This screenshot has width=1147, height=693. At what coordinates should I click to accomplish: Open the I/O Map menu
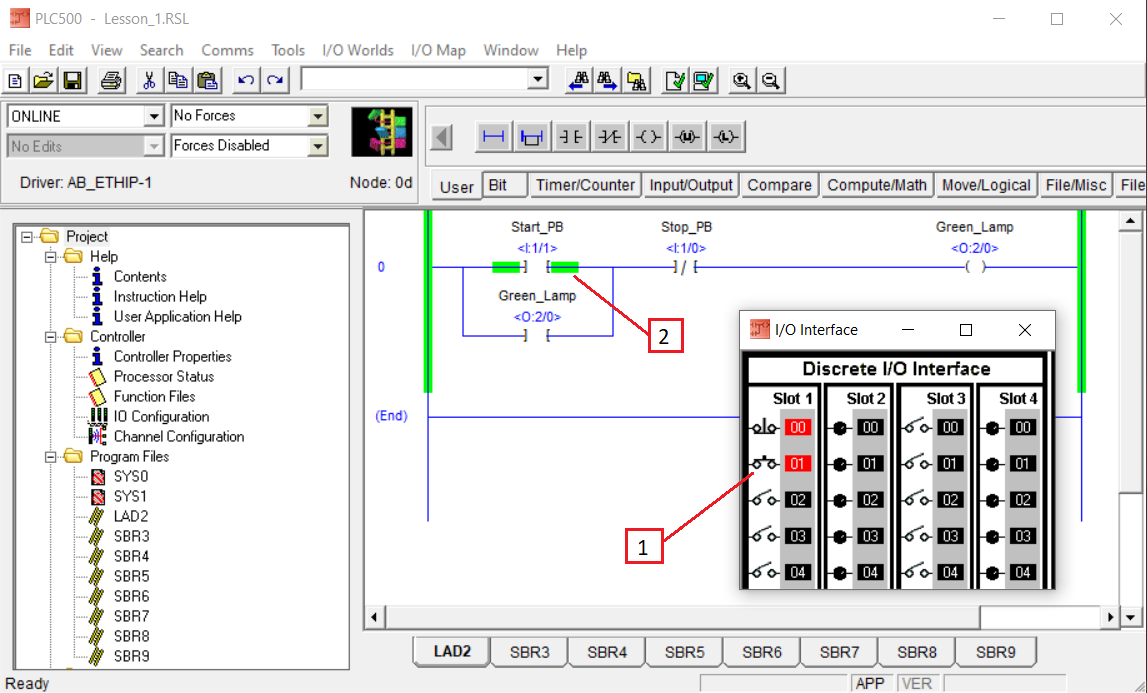pyautogui.click(x=438, y=50)
